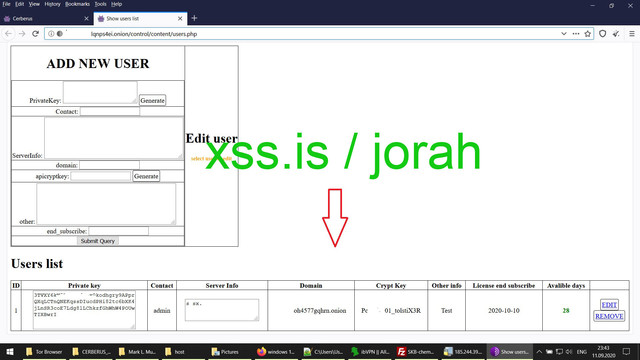
Task: Open the network tray icon
Action: (559, 351)
